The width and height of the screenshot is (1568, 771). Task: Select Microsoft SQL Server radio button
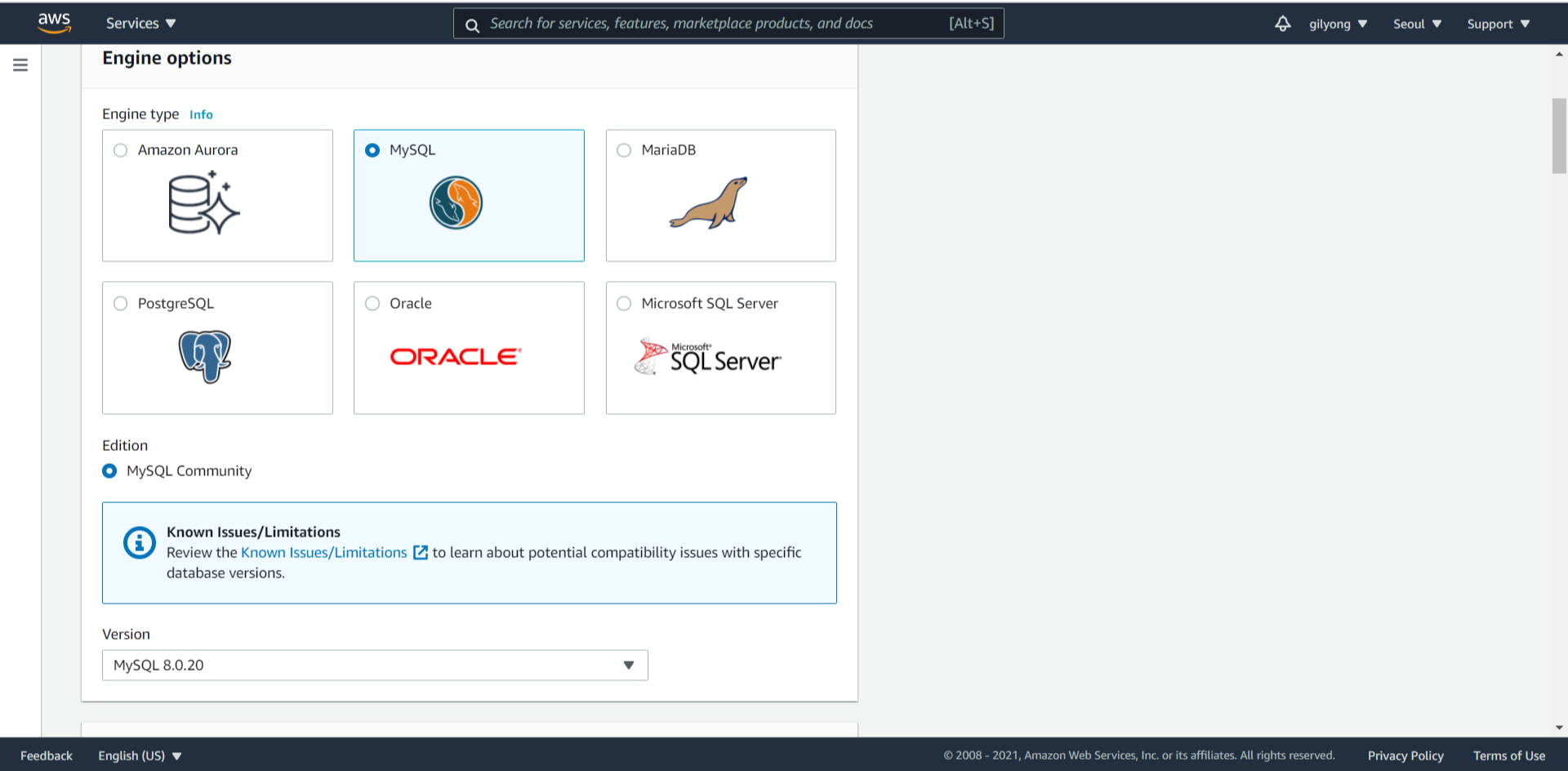coord(624,304)
